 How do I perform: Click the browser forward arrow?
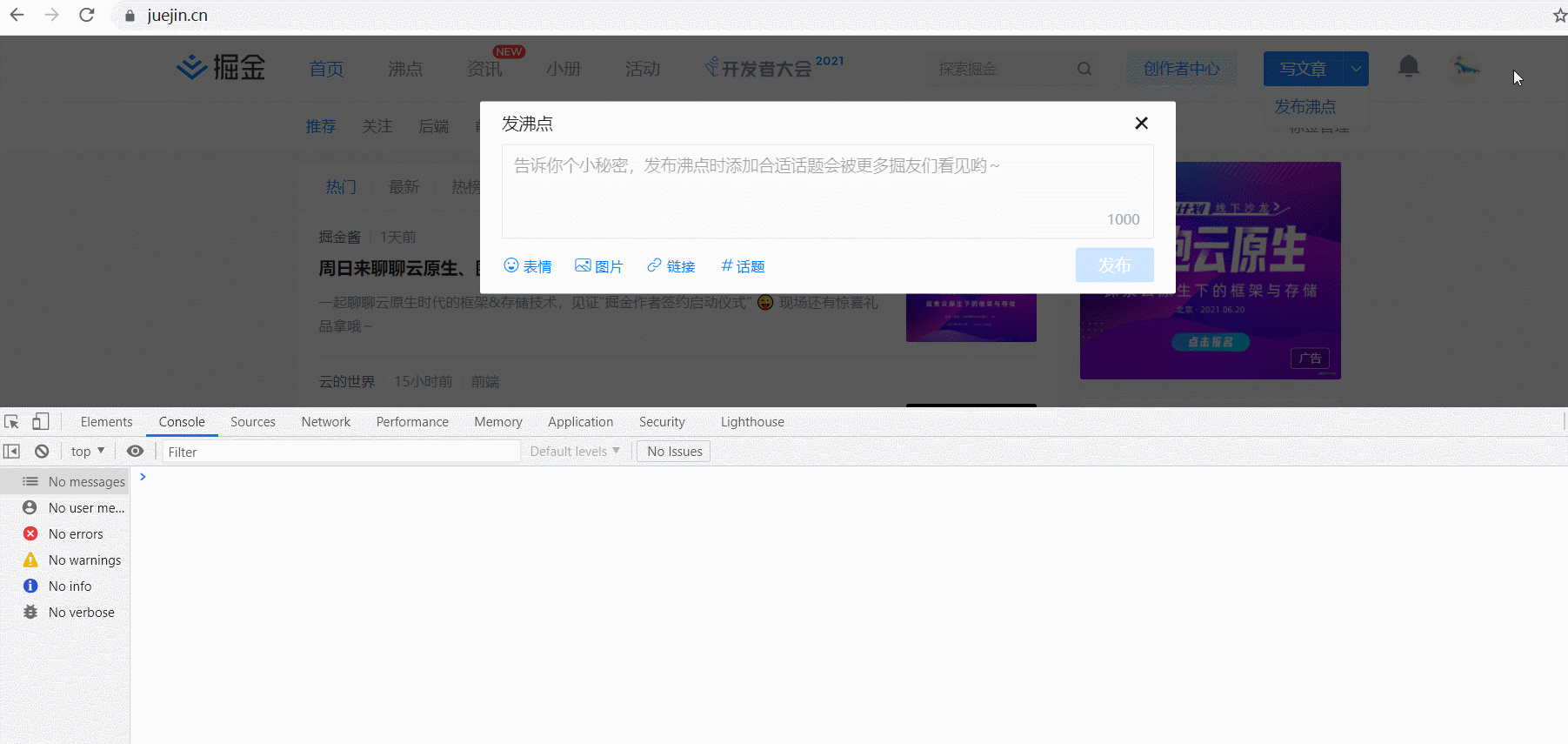coord(51,15)
